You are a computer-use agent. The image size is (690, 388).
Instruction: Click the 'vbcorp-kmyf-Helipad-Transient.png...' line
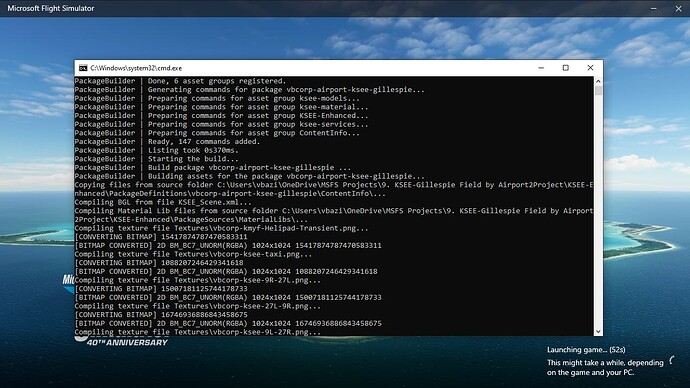point(221,228)
